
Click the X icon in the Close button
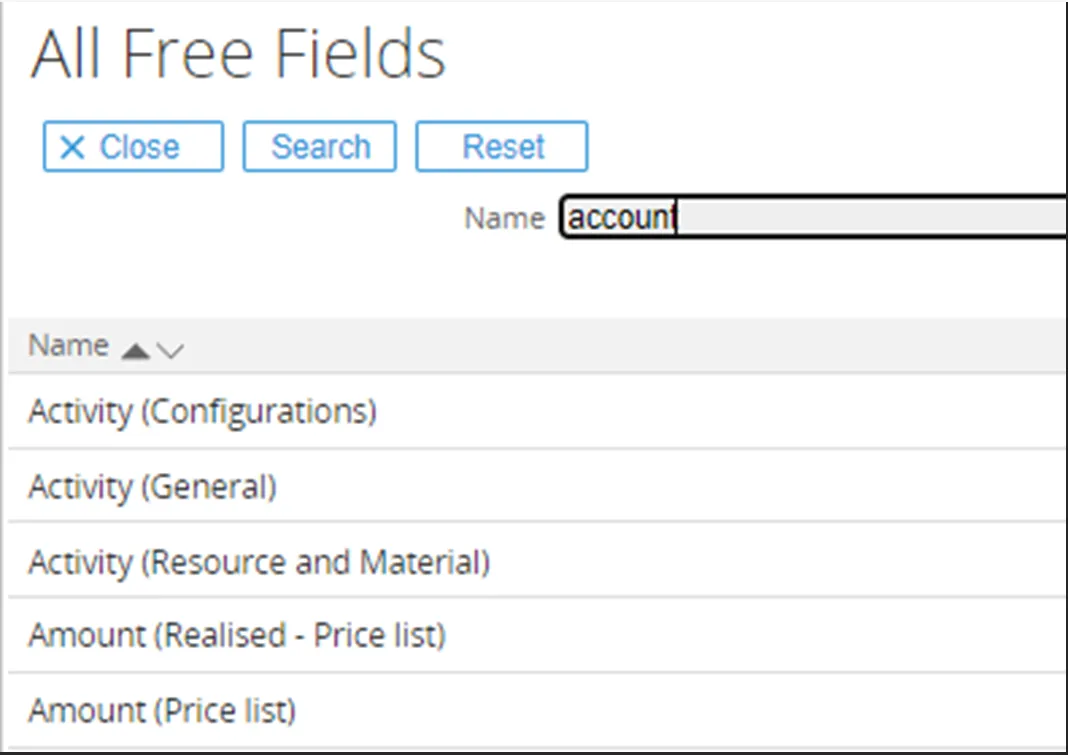[72, 148]
